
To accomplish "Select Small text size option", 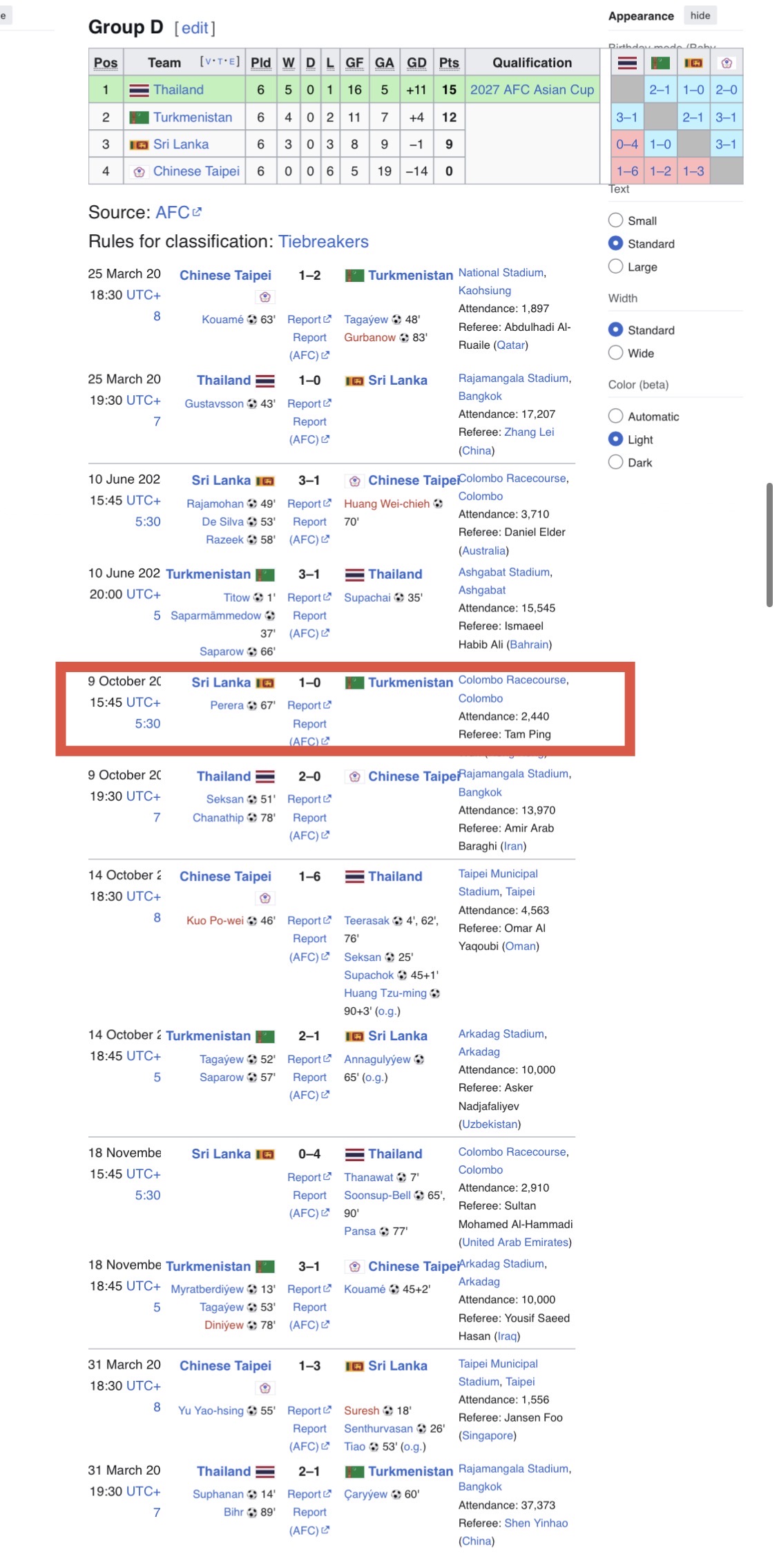I will coord(615,220).
